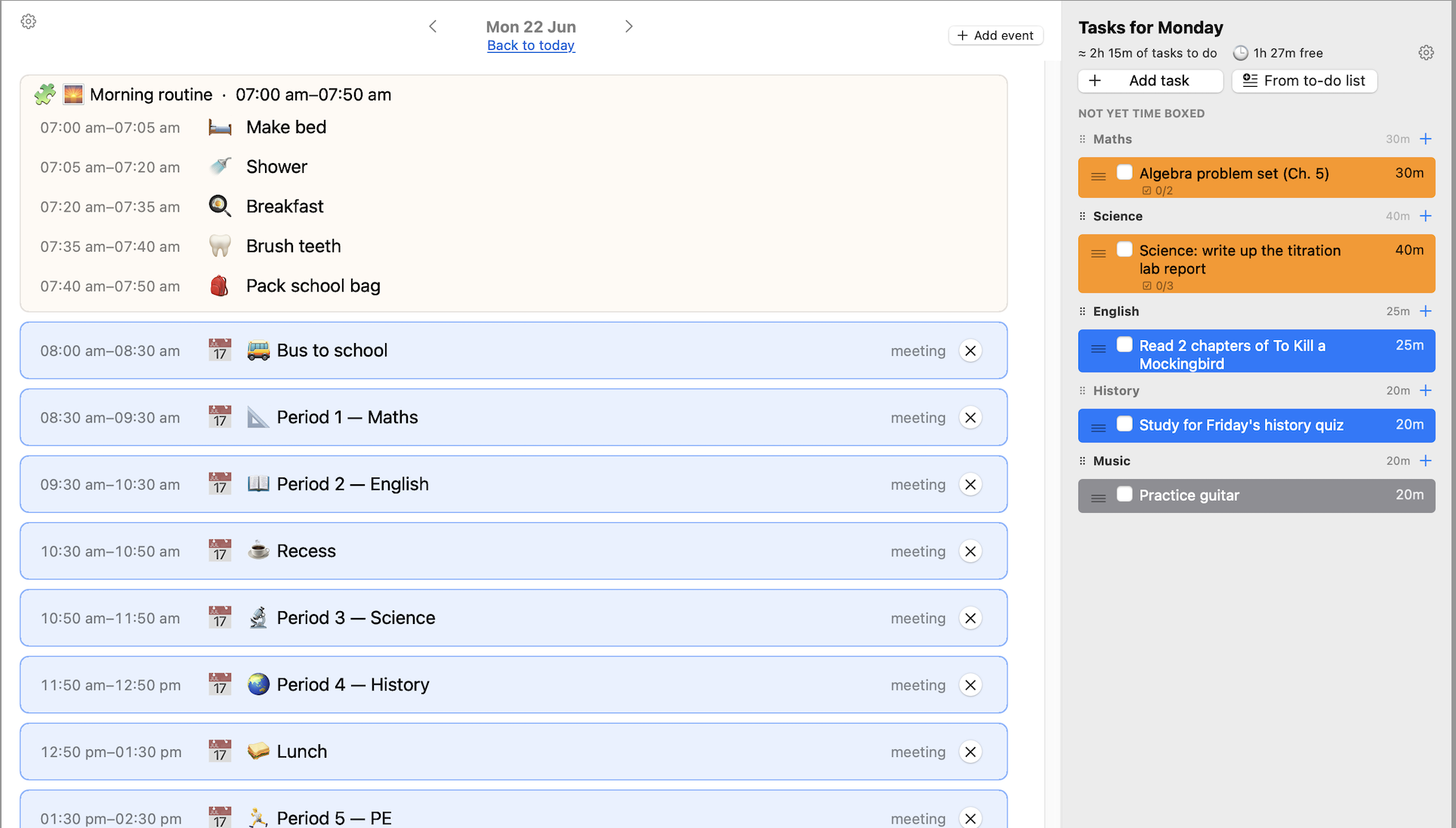Open Science lab report 0/3 subtasks indicator

[1158, 286]
